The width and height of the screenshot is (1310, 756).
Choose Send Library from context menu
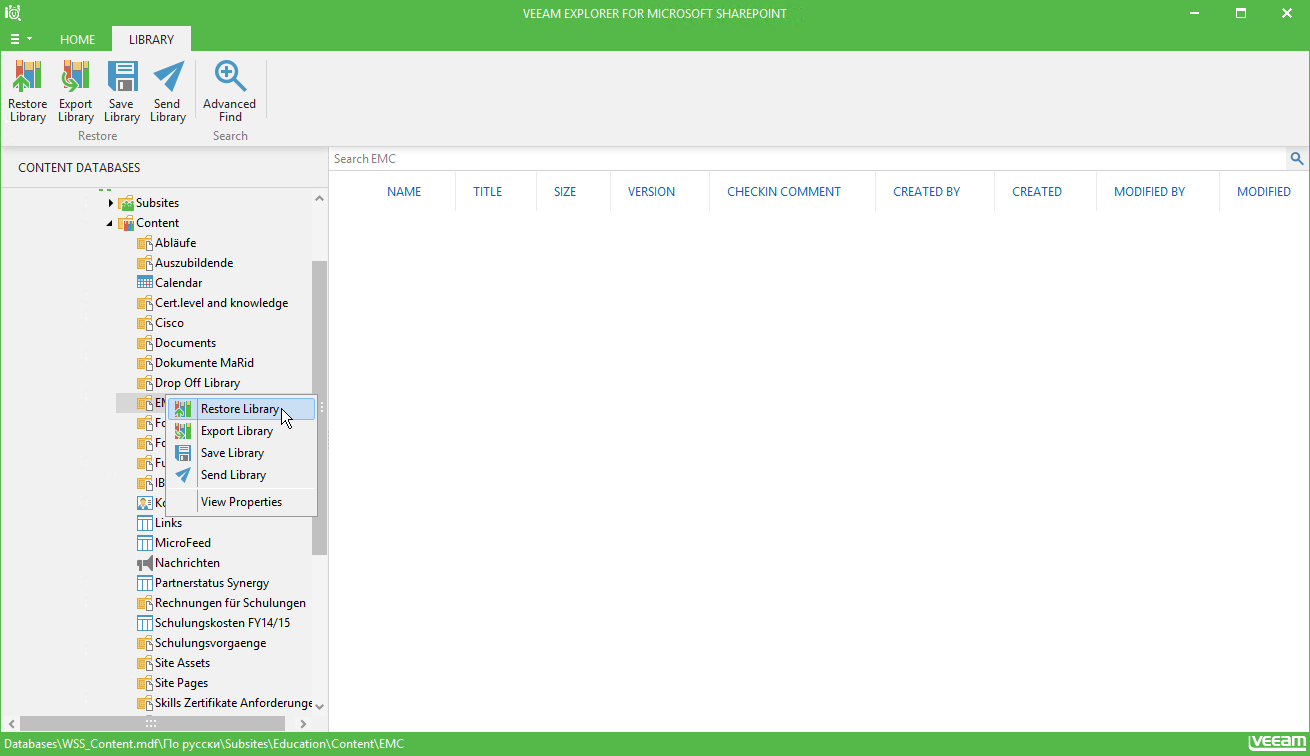tap(241, 475)
